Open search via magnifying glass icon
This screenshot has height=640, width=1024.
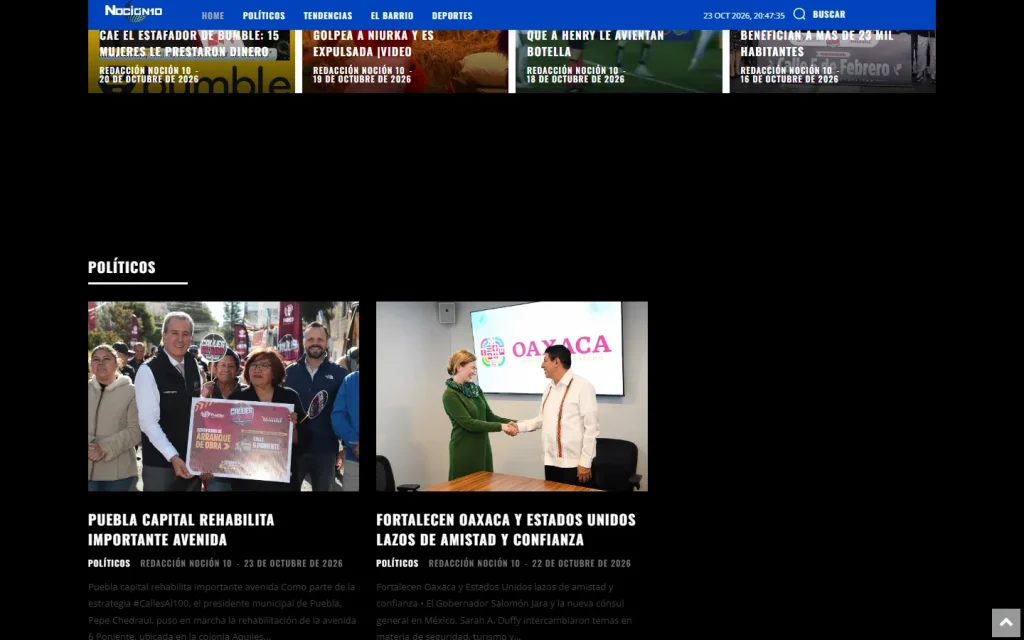(x=799, y=14)
